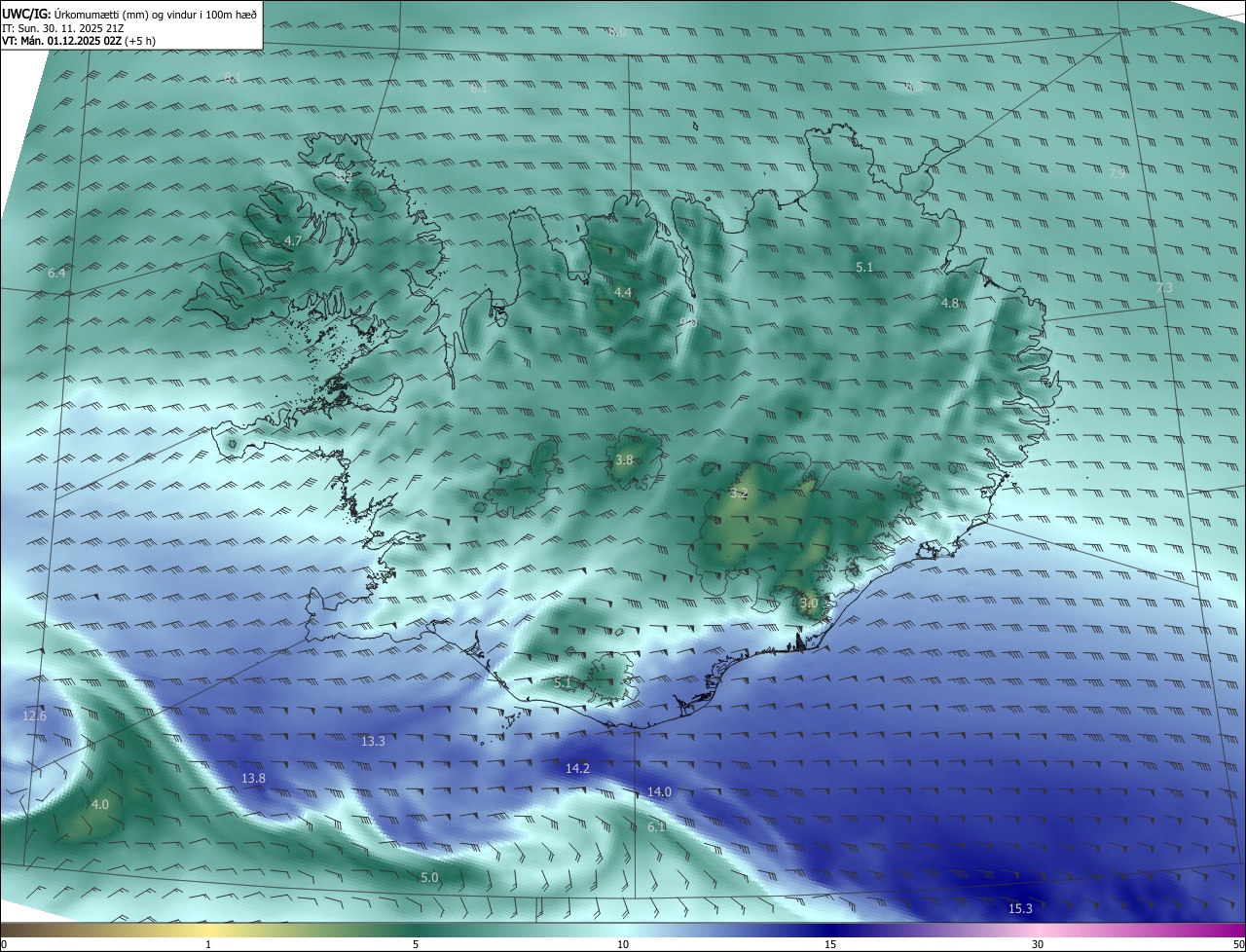
Task: Click the color scale tick label 30
Action: click(x=1038, y=944)
